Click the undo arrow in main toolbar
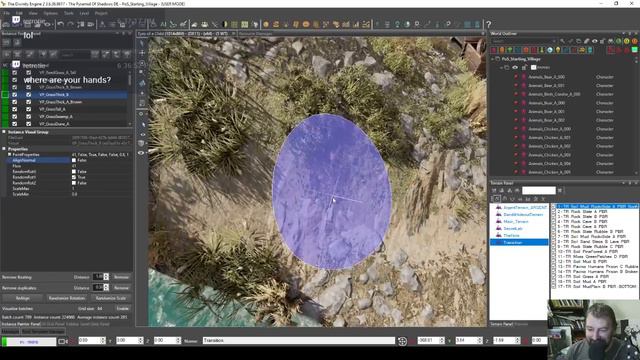The image size is (640, 360). tap(61, 24)
